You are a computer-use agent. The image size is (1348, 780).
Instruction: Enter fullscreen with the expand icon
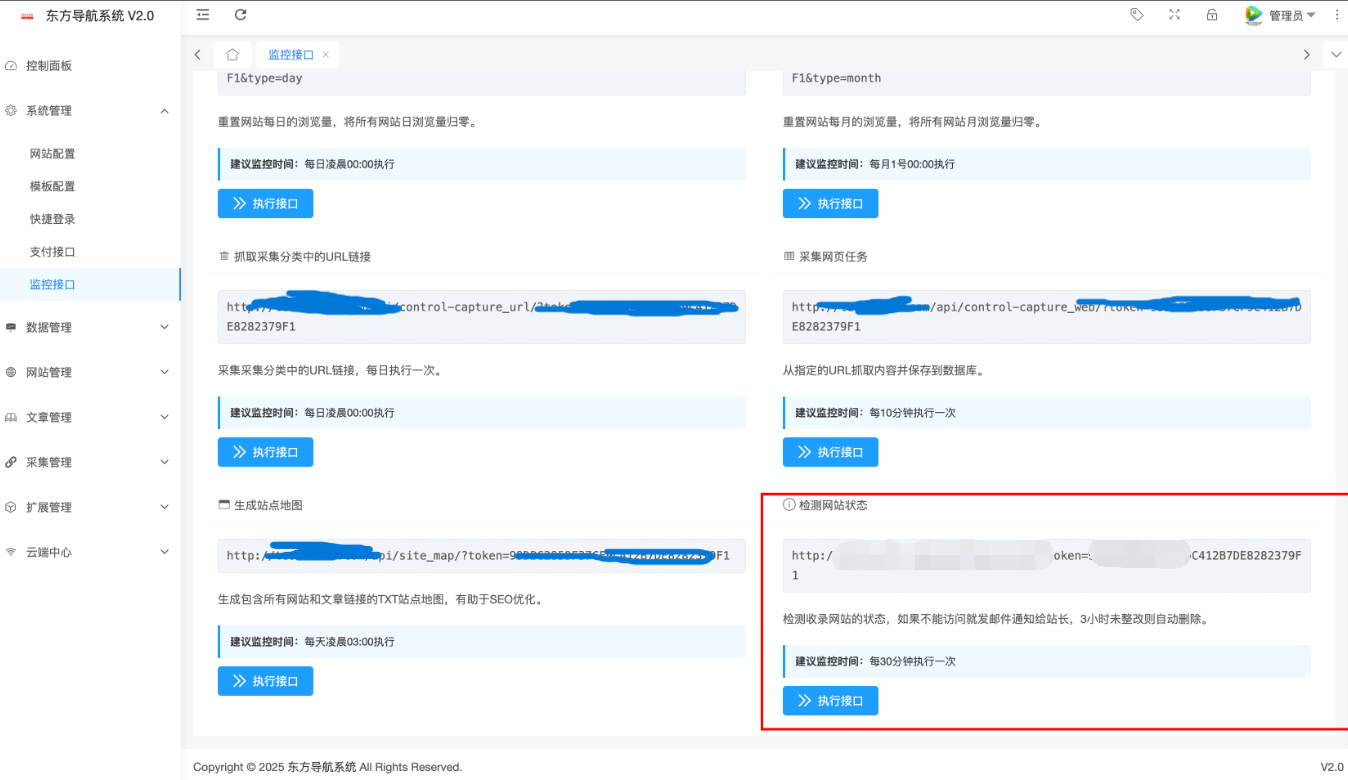1174,14
